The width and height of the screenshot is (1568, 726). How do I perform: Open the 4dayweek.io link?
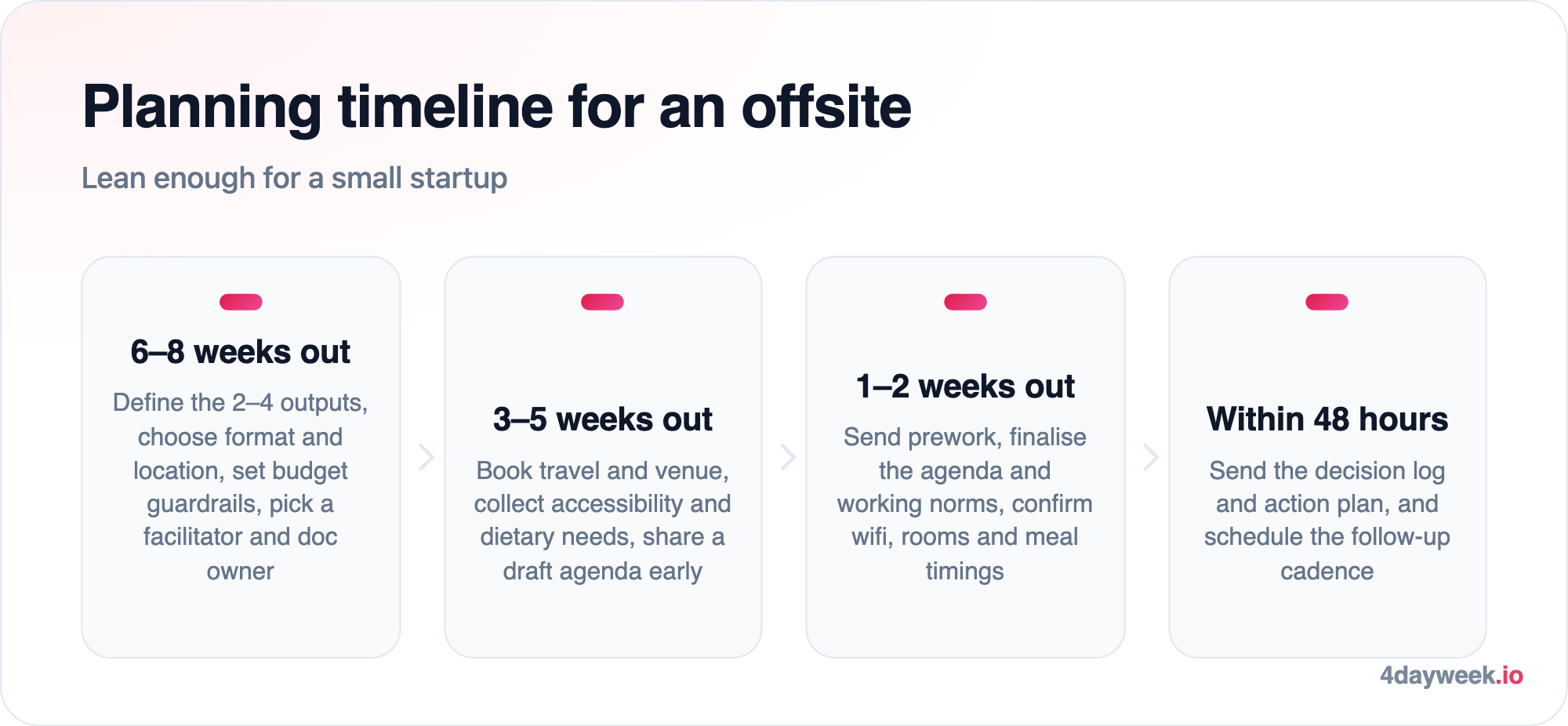pos(1451,675)
